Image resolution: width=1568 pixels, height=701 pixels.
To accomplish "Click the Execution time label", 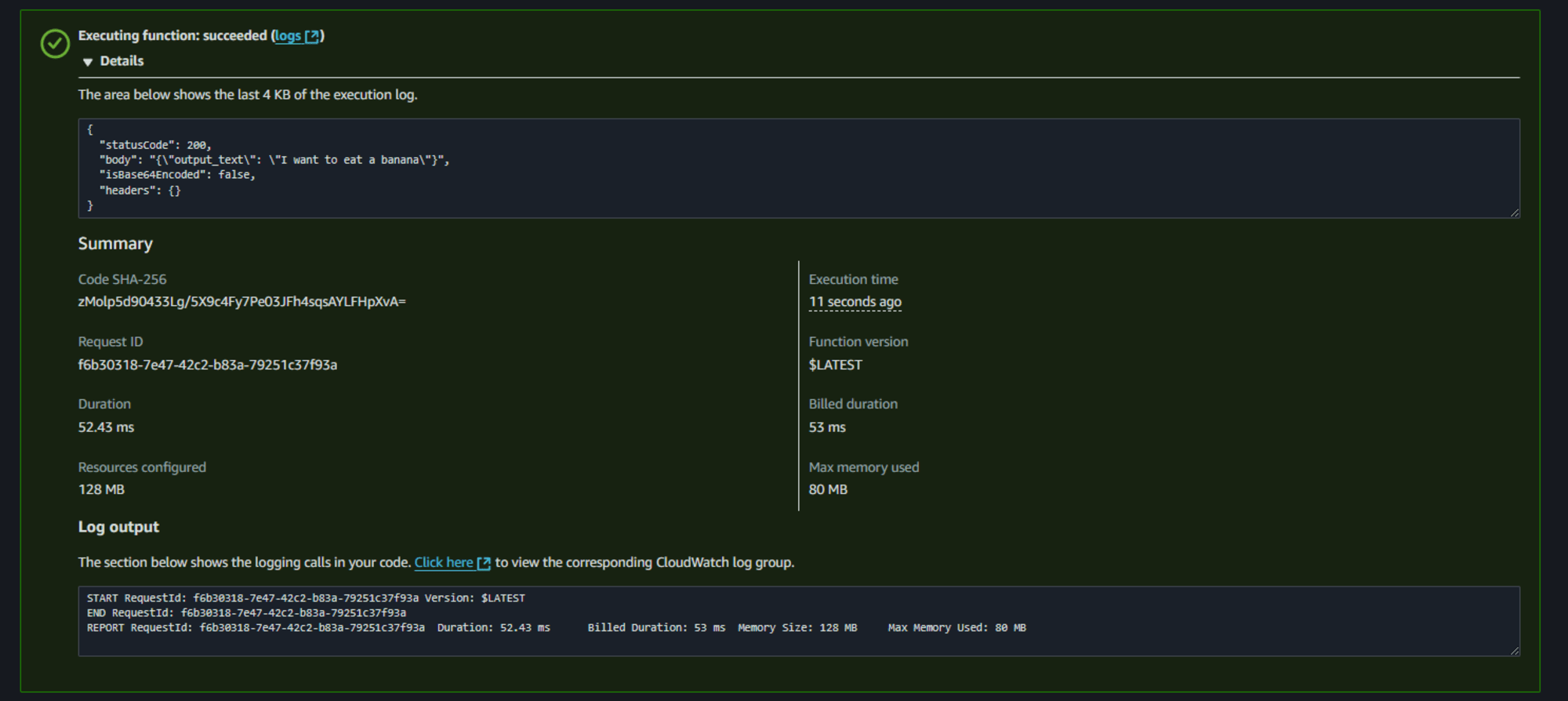I will tap(853, 279).
